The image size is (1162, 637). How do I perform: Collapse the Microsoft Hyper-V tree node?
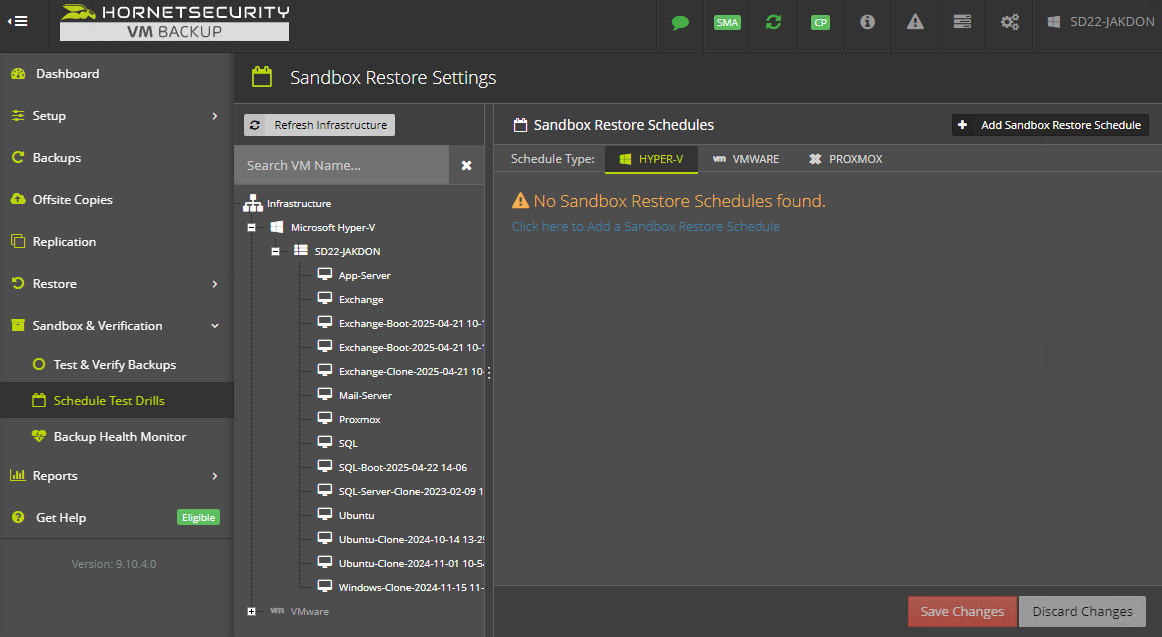tap(252, 228)
